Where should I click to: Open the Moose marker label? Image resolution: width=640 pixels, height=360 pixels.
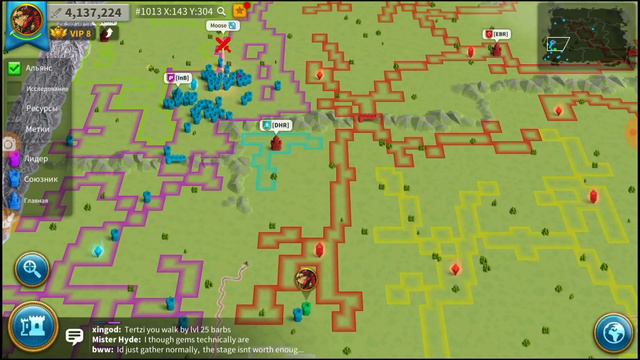tap(222, 25)
